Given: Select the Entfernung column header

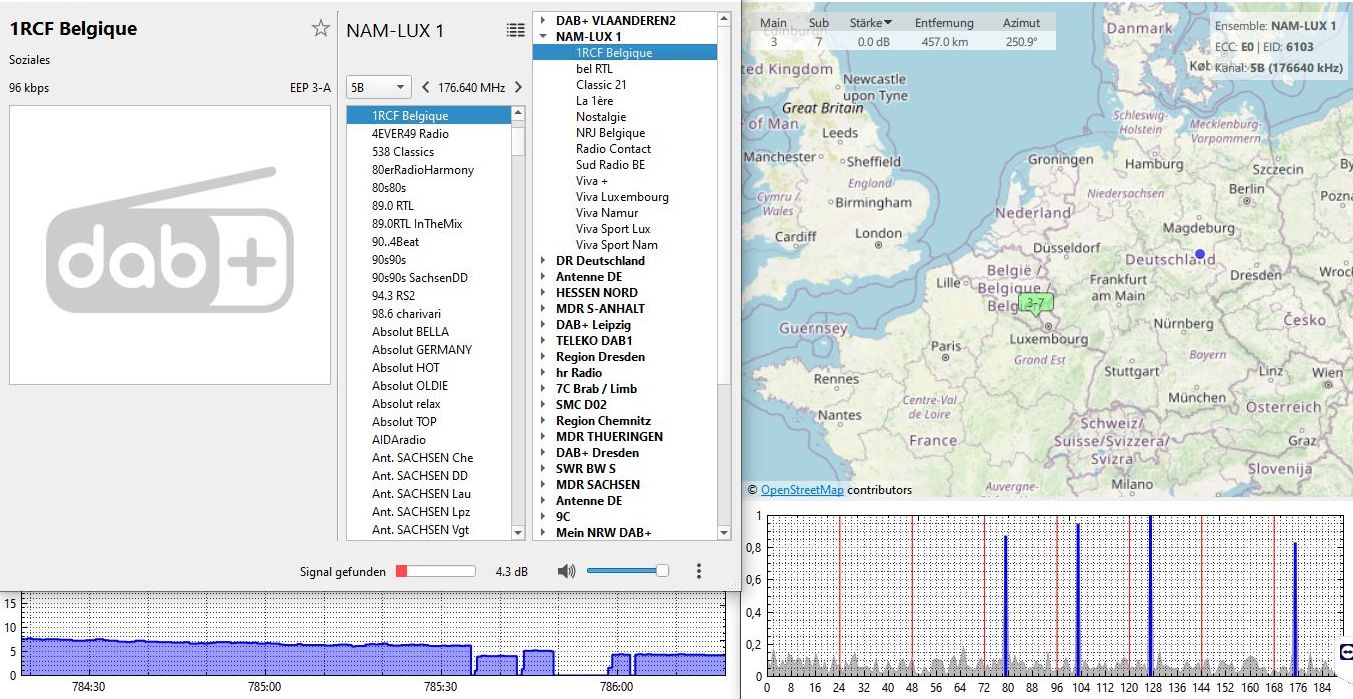Looking at the screenshot, I should pyautogui.click(x=944, y=23).
